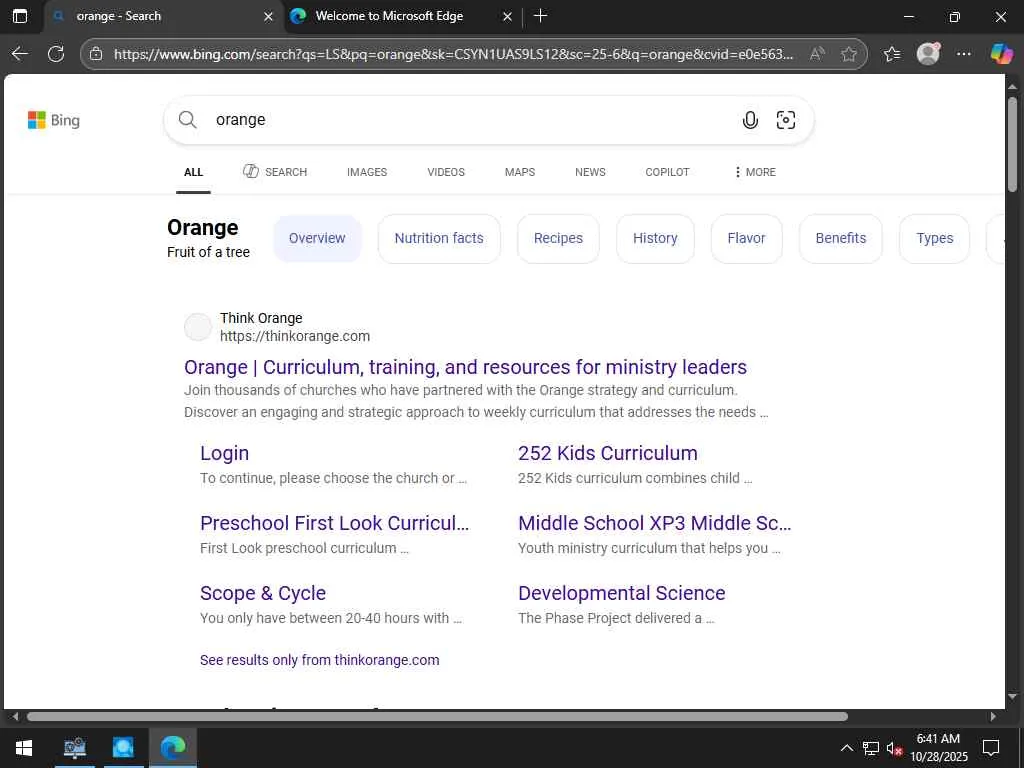The height and width of the screenshot is (768, 1024).
Task: Open the Windows Start menu
Action: point(24,748)
